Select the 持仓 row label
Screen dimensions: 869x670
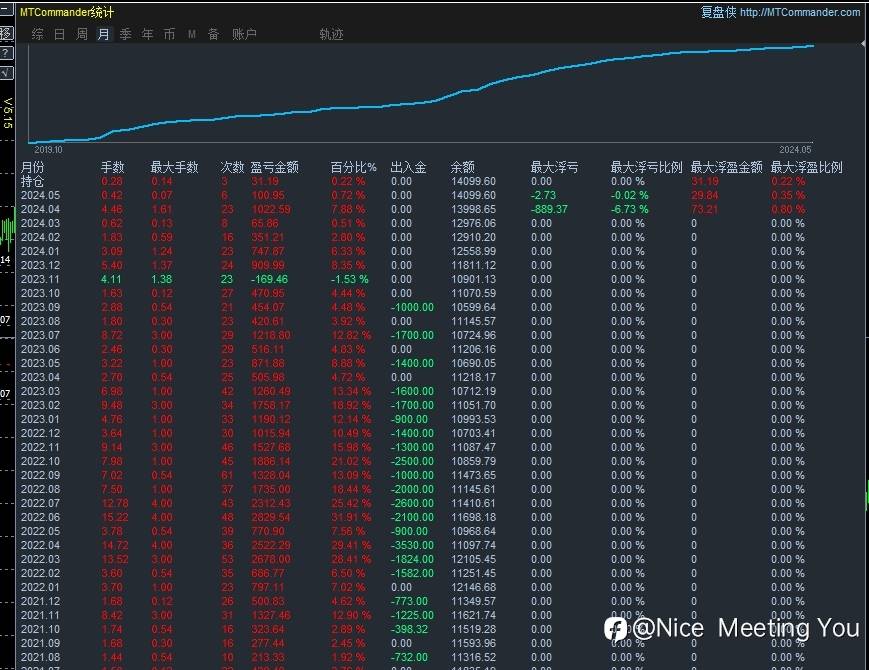point(32,181)
